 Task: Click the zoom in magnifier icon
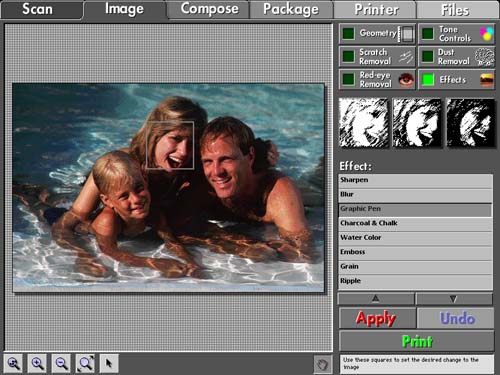point(37,363)
